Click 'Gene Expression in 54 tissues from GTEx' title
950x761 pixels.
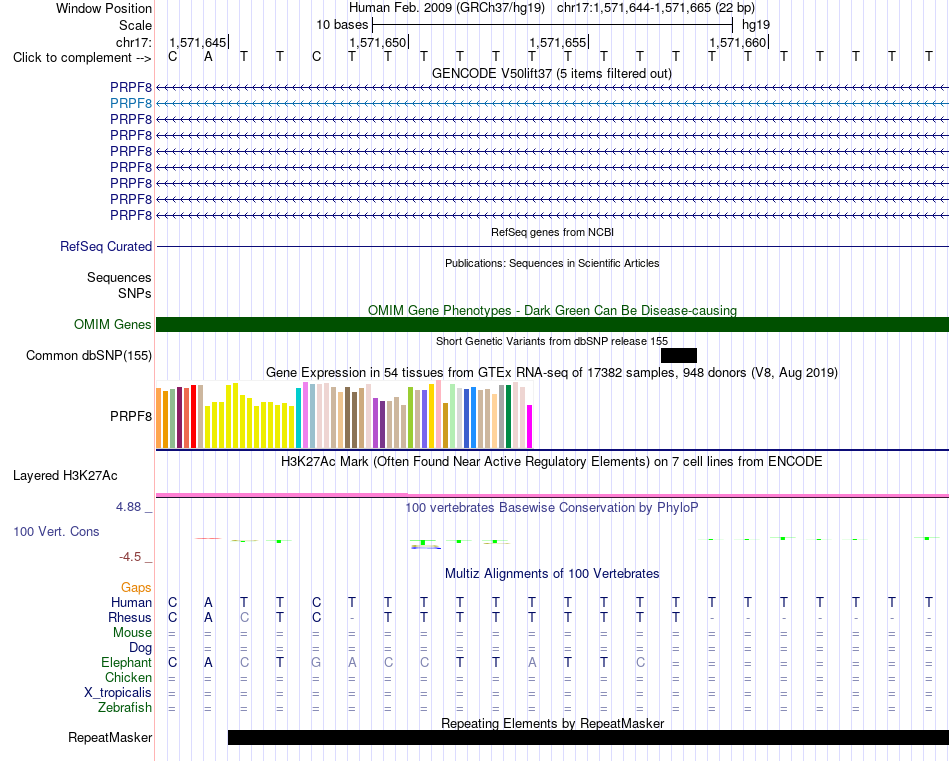pos(552,373)
